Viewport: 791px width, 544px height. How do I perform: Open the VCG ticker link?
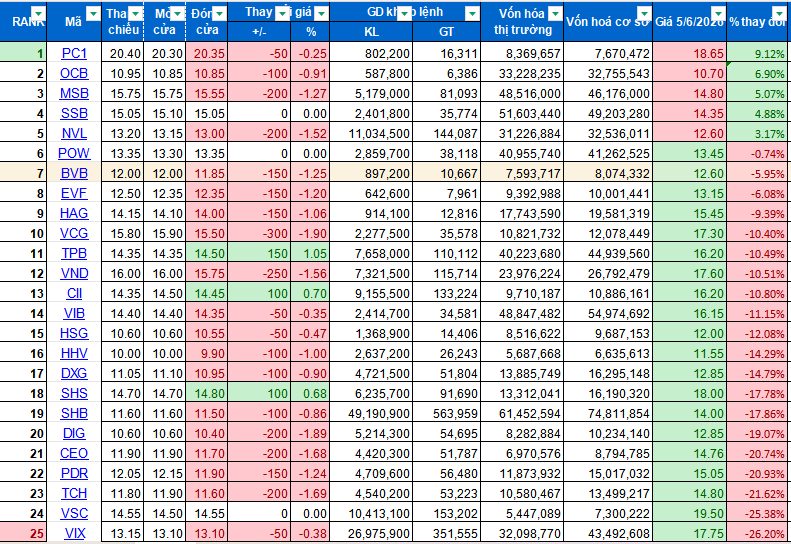click(74, 233)
